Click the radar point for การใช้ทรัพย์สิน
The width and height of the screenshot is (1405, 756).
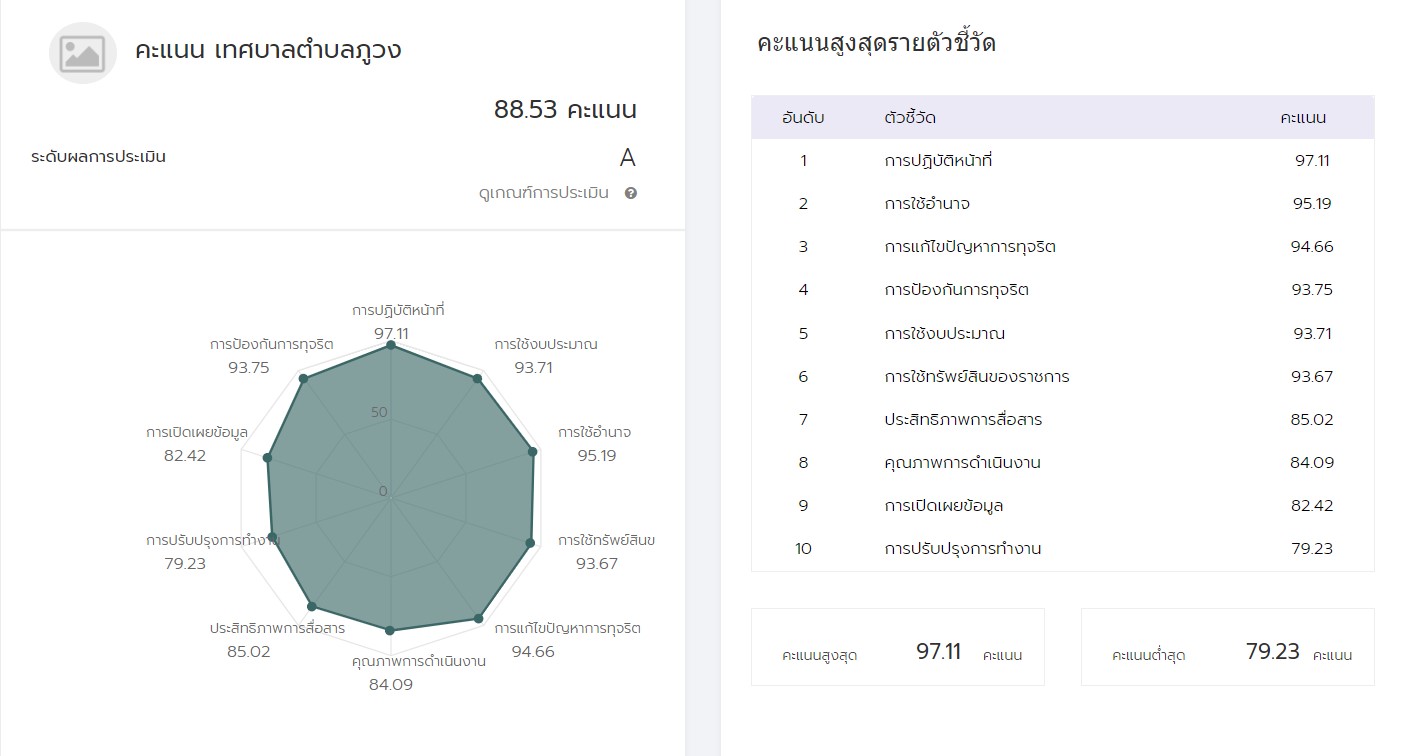(x=530, y=543)
